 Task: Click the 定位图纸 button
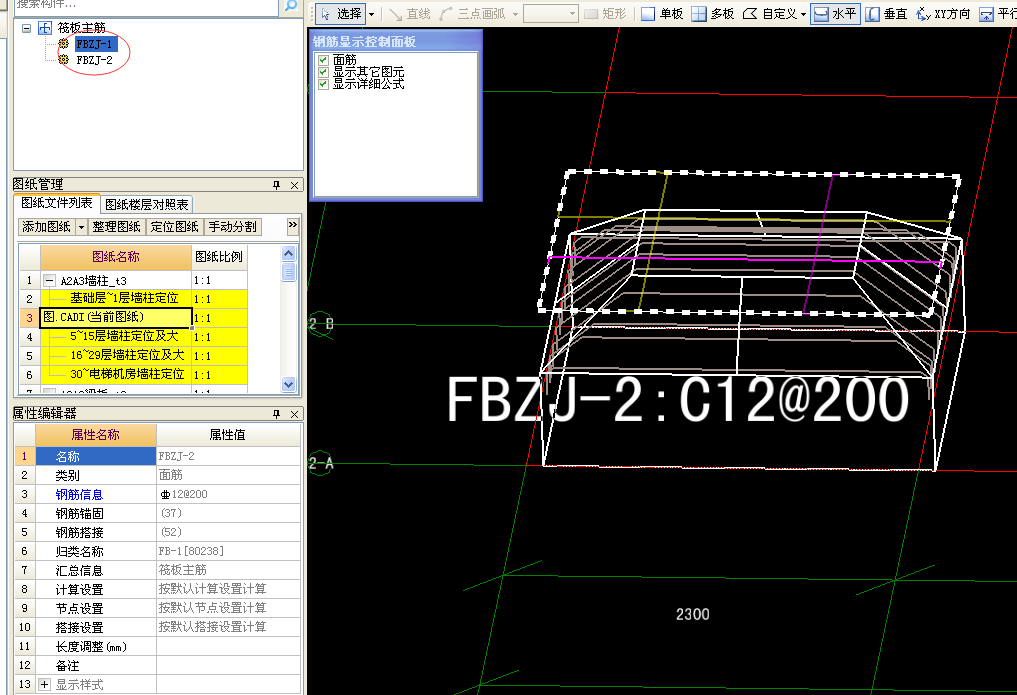(x=174, y=227)
